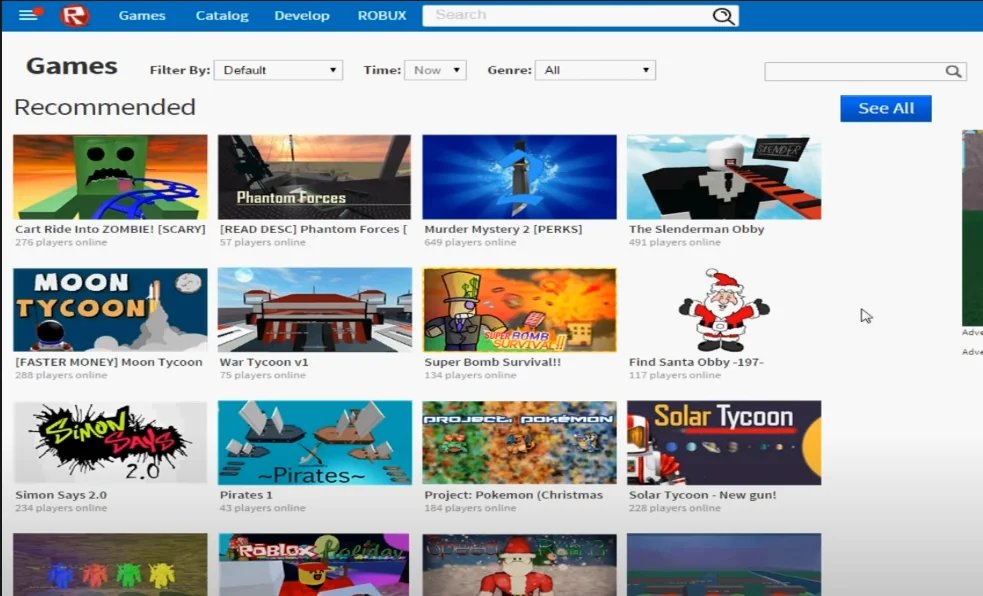
Task: Click Pirates 1 title link
Action: (246, 495)
